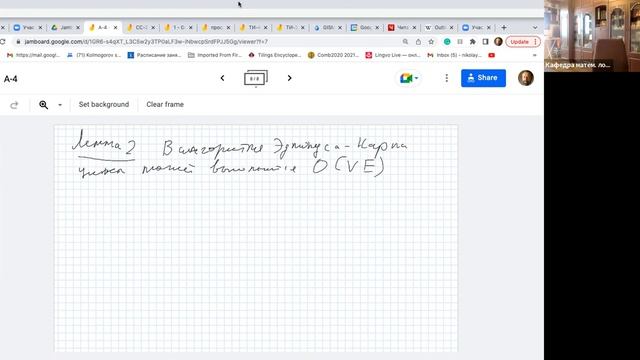Open the mail.google bookmark
This screenshot has width=640, height=360.
click(33, 55)
